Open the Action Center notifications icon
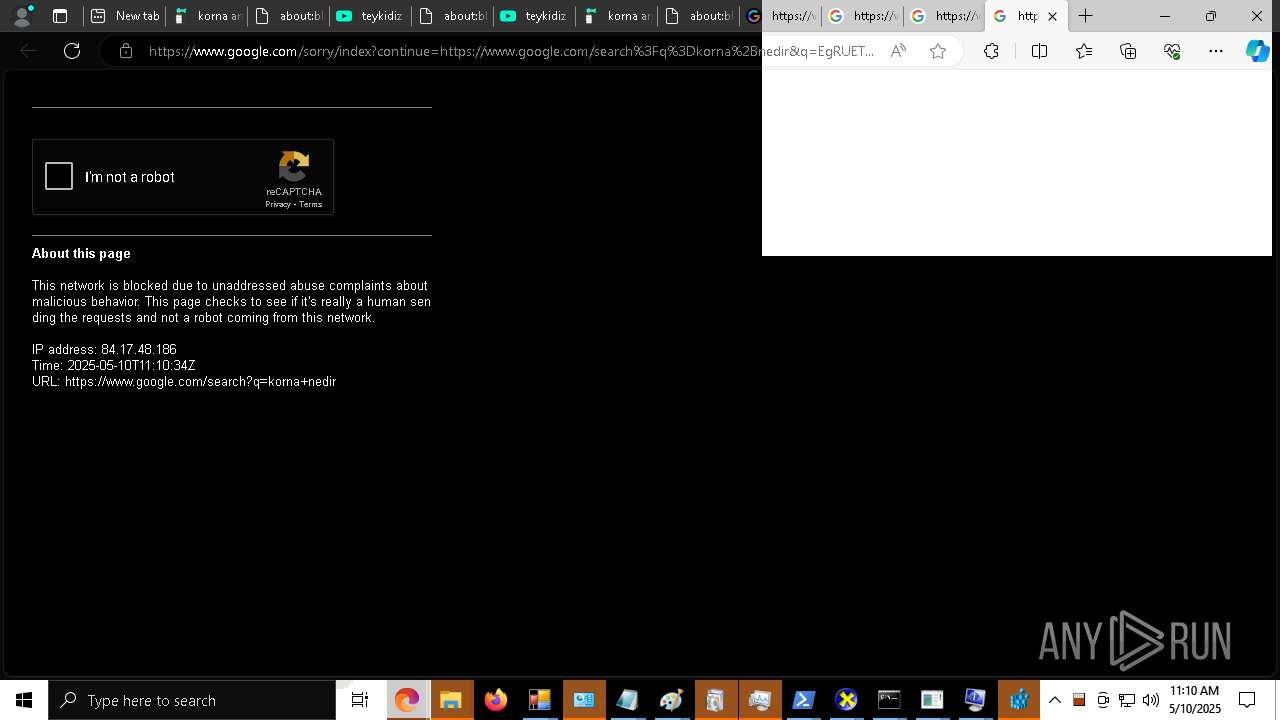The image size is (1280, 720). point(1247,700)
